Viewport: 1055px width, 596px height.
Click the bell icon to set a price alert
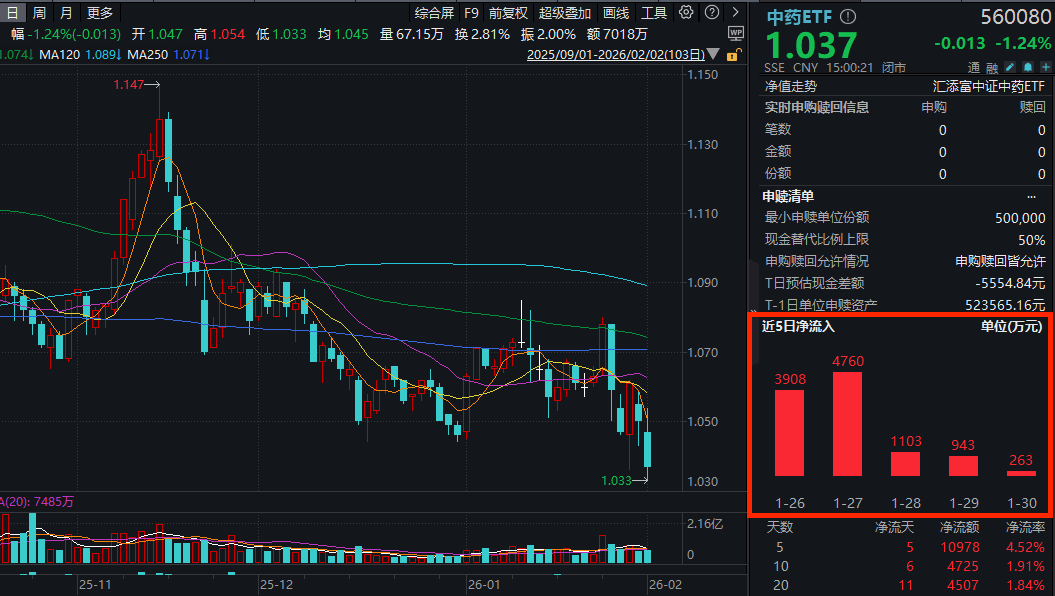tap(1028, 65)
